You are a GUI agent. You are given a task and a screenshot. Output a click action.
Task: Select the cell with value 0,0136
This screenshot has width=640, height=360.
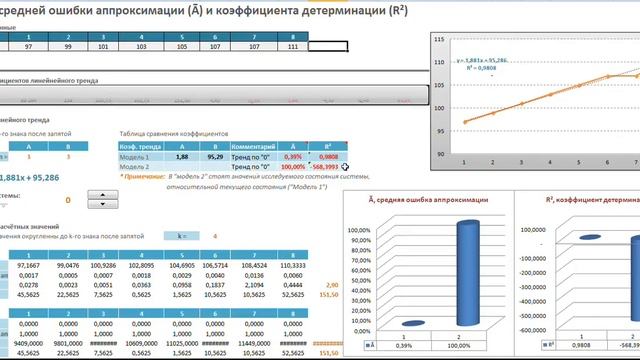[x=254, y=276]
